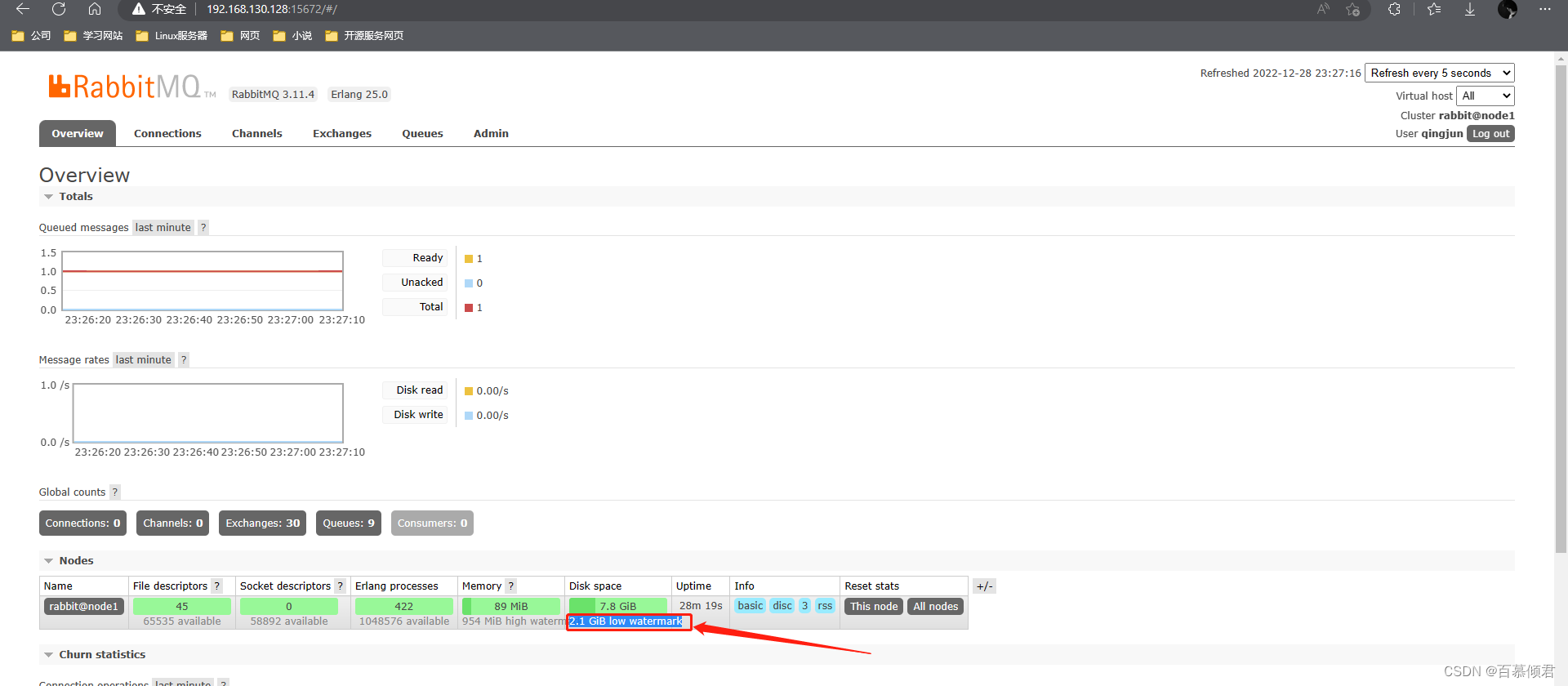Open the 公司 bookmark folder

31,36
